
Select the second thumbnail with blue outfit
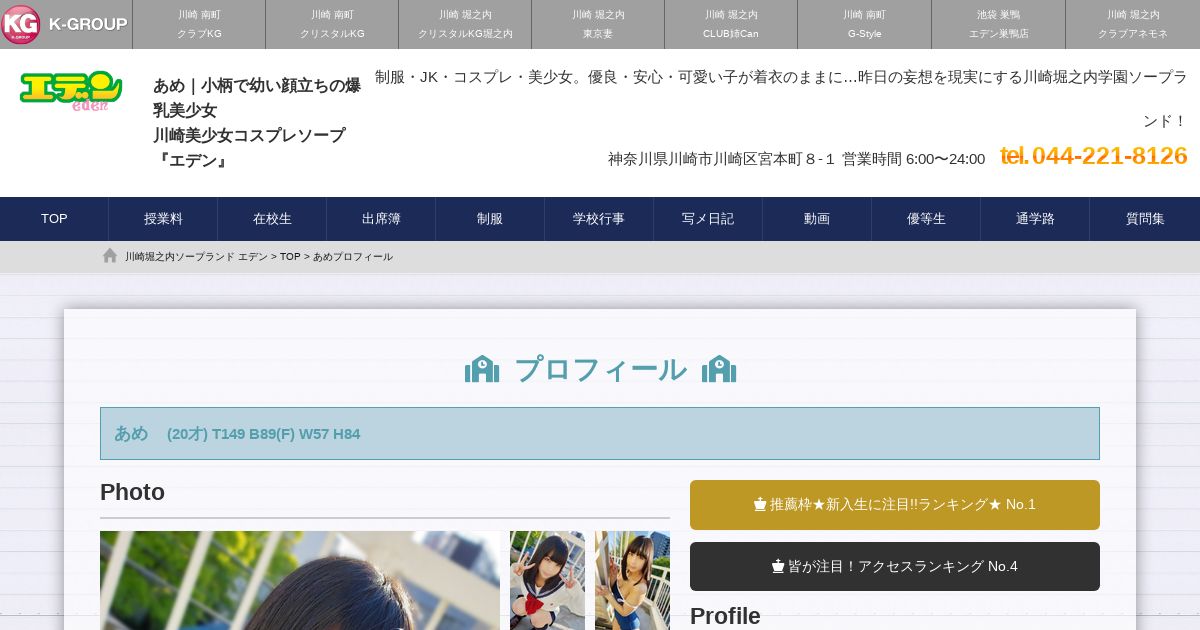(632, 580)
